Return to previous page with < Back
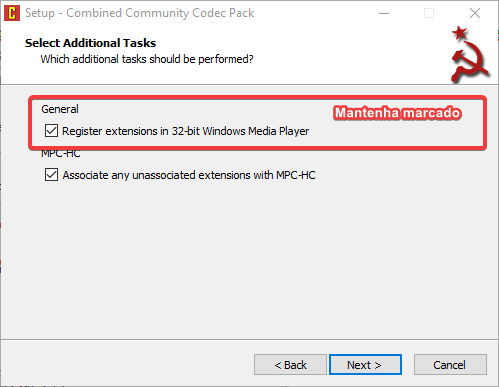Image resolution: width=499 pixels, height=387 pixels. (x=290, y=365)
